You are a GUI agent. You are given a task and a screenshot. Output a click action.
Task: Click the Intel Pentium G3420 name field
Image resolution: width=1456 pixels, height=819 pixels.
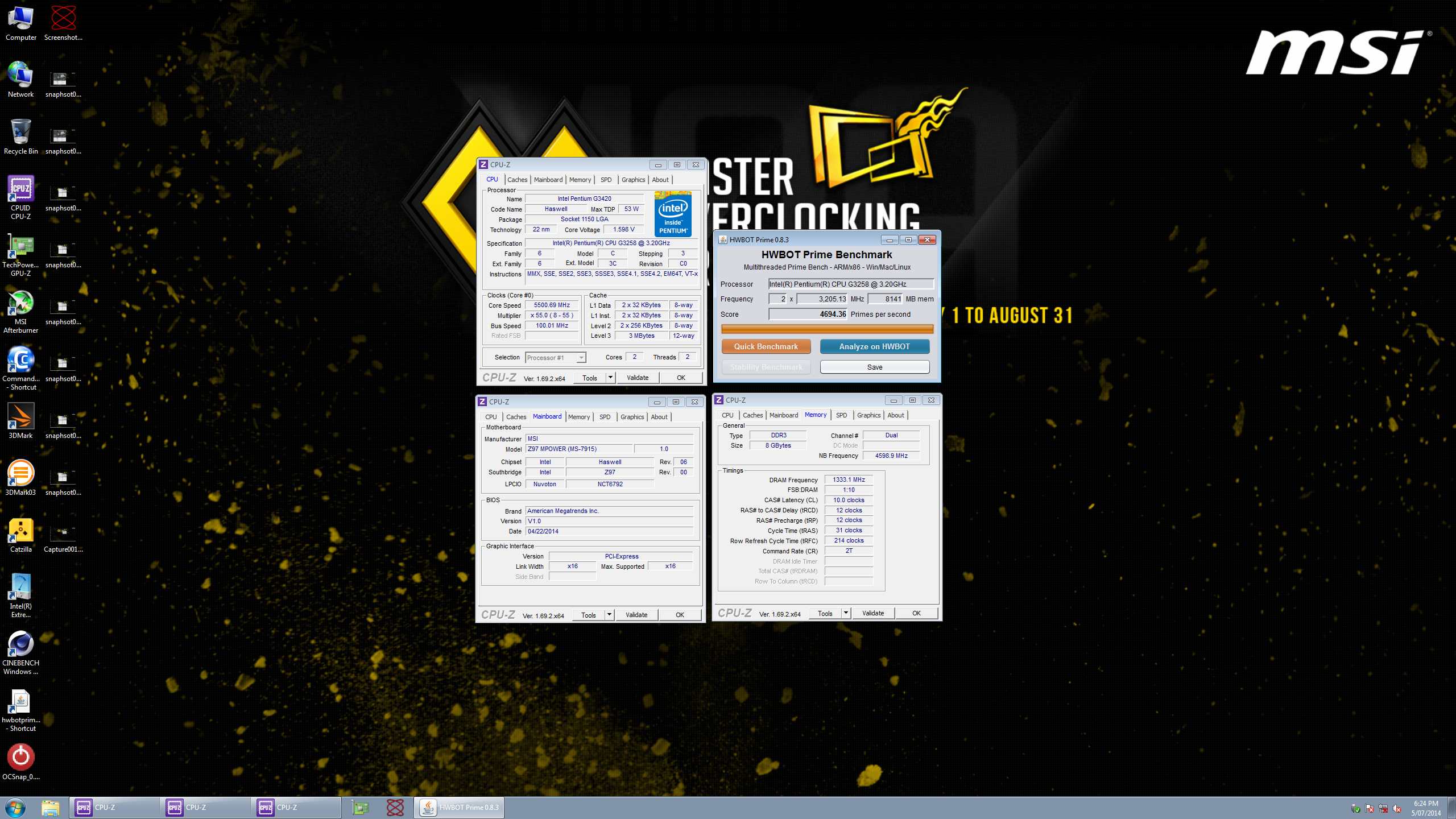click(x=584, y=198)
